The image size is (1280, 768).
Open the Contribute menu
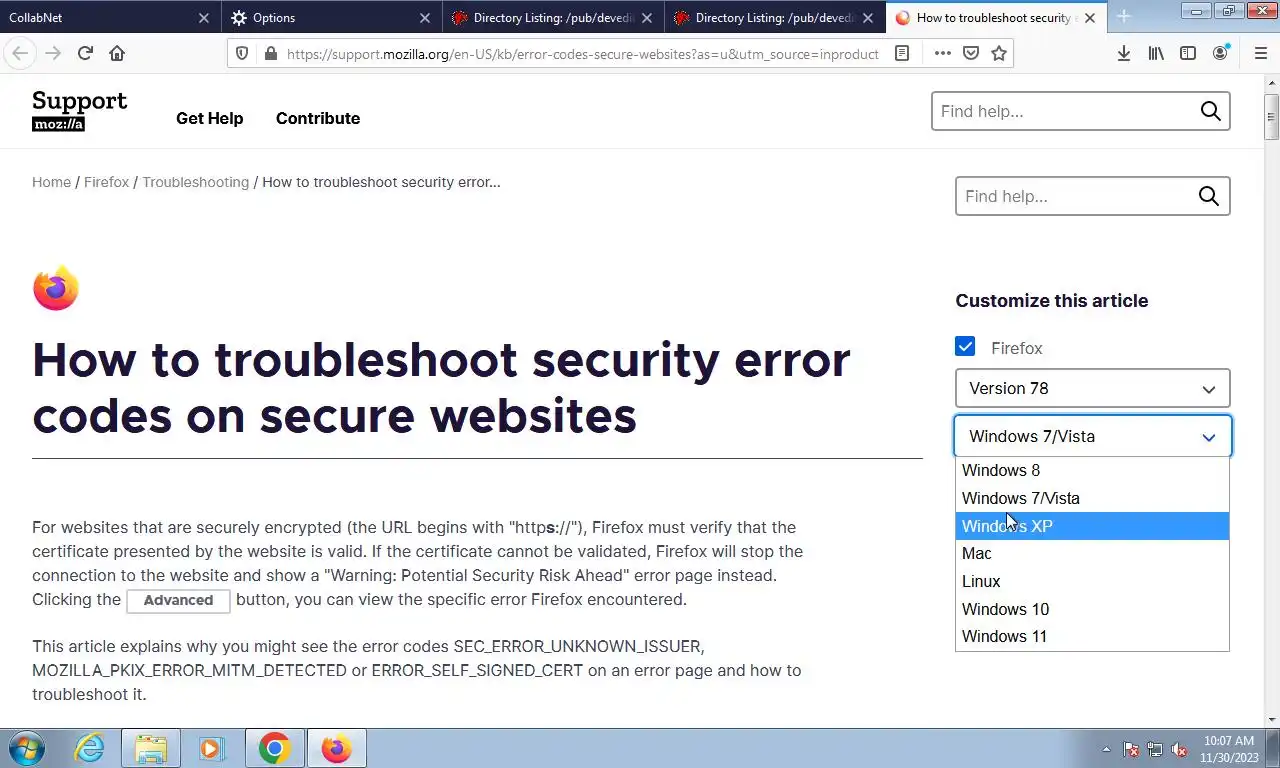point(318,118)
